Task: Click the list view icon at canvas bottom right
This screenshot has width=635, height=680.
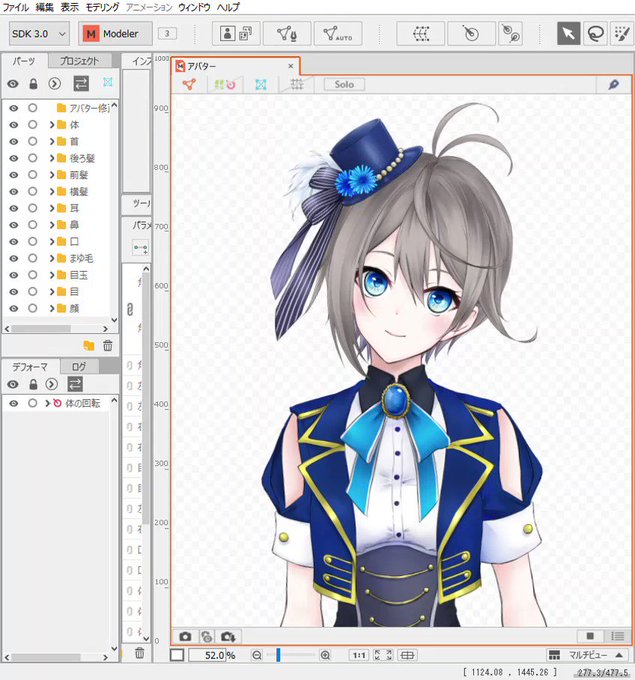Action: coord(618,636)
